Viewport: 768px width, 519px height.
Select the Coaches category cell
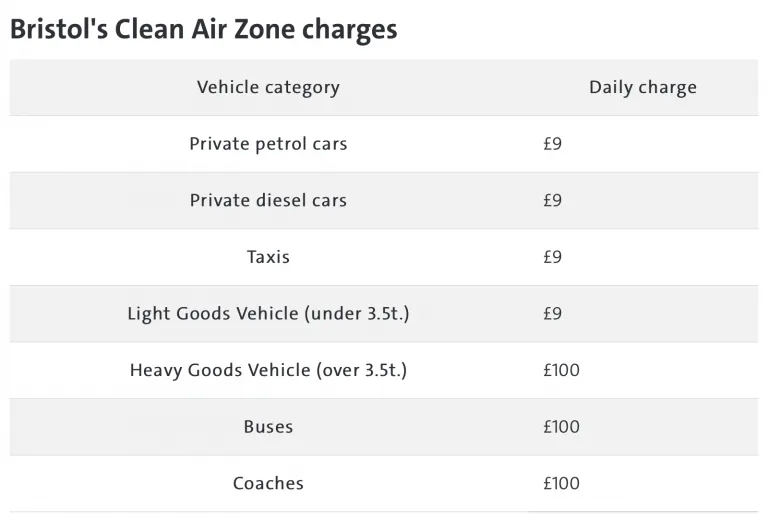point(268,484)
